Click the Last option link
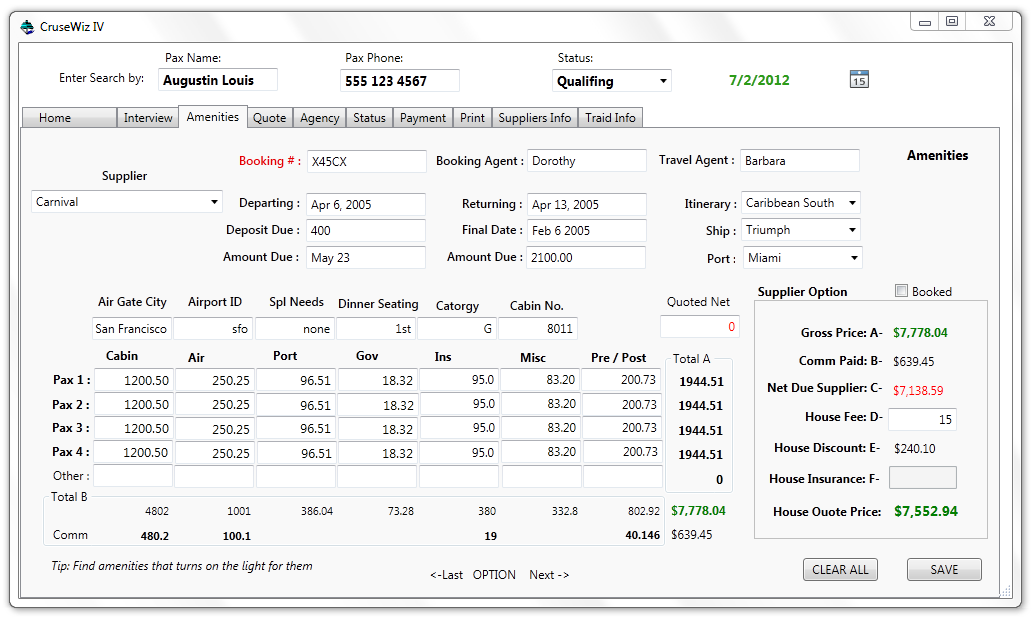Screen dimensions: 1033x617 [x=447, y=575]
